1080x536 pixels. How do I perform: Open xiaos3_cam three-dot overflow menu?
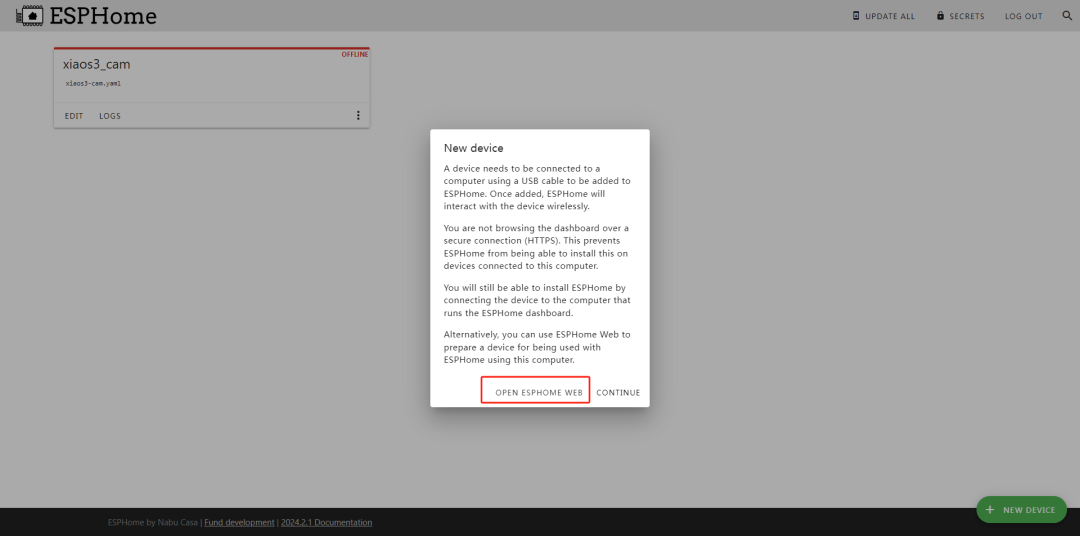tap(357, 116)
